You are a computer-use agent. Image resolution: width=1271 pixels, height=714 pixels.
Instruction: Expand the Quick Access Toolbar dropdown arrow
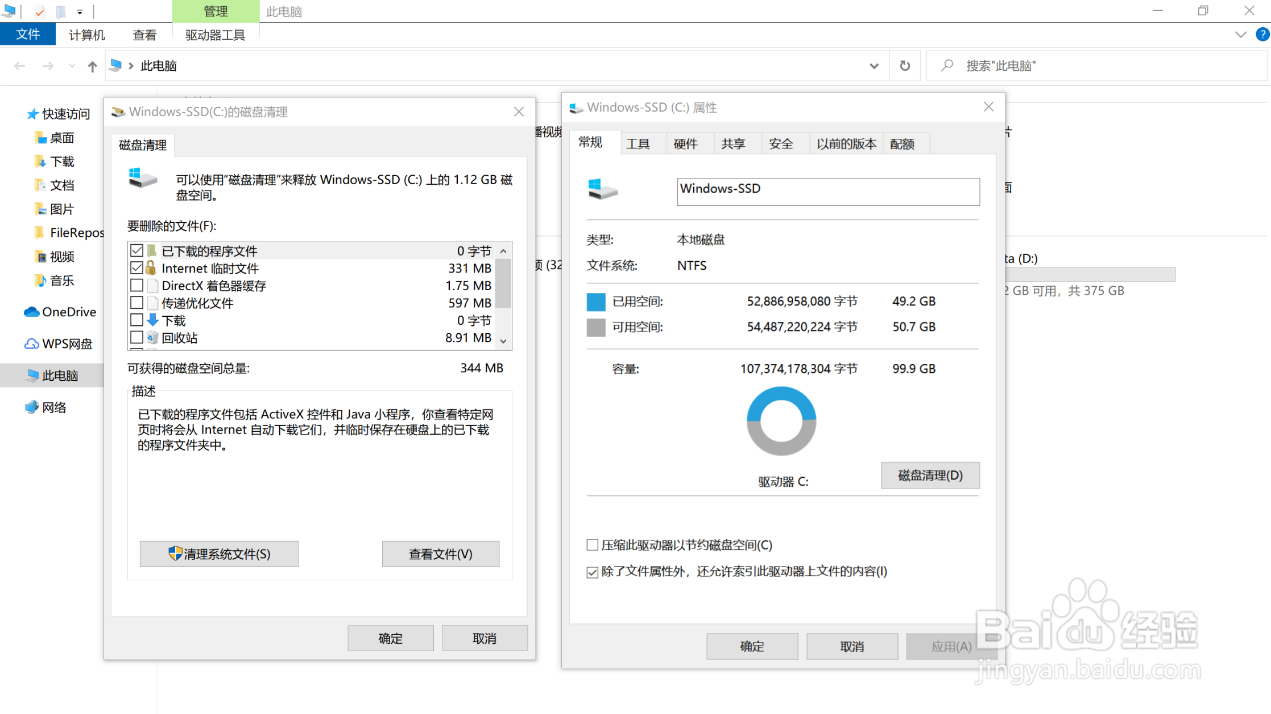pos(80,11)
